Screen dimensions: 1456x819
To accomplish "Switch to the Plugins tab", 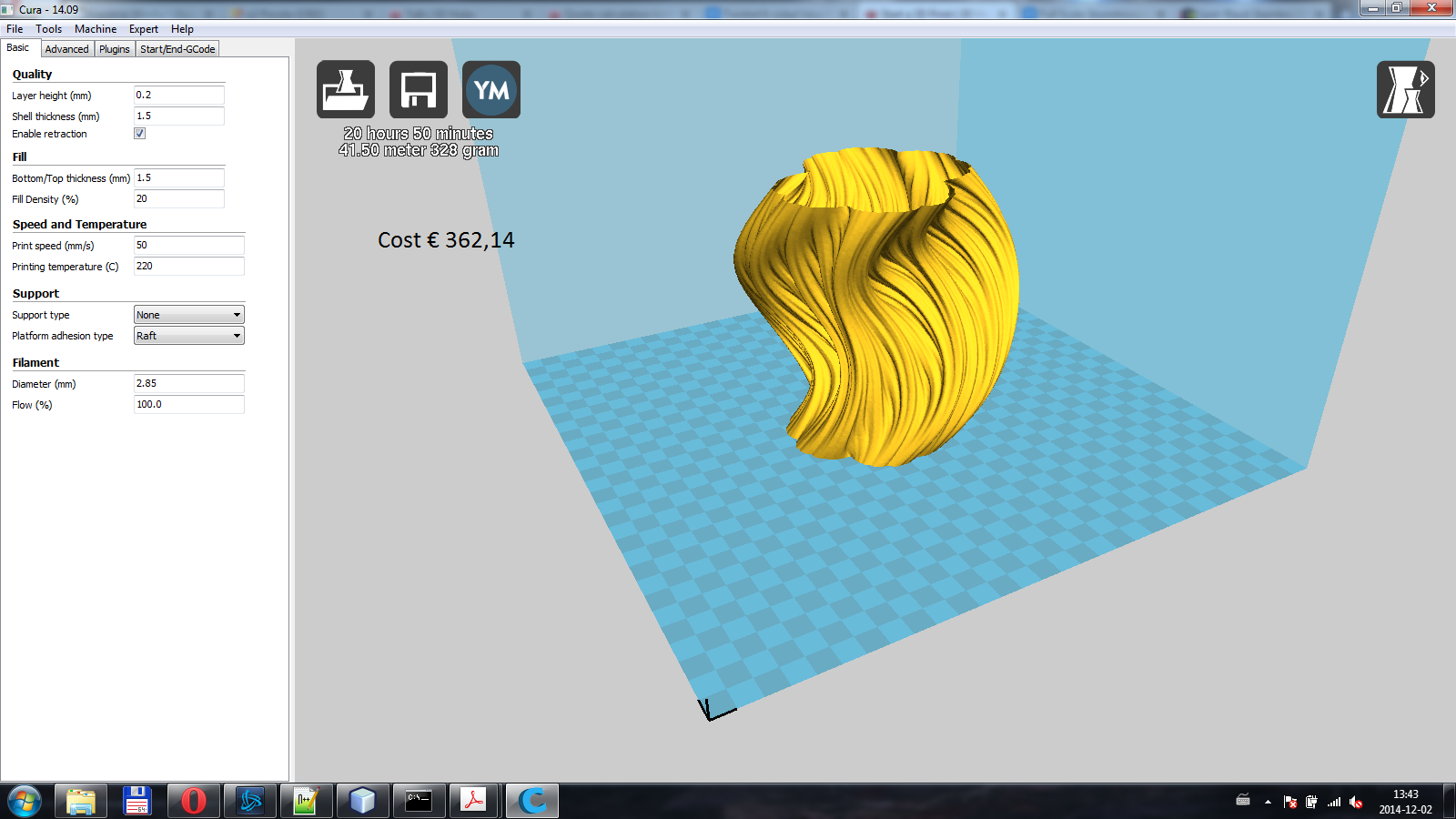I will 115,49.
